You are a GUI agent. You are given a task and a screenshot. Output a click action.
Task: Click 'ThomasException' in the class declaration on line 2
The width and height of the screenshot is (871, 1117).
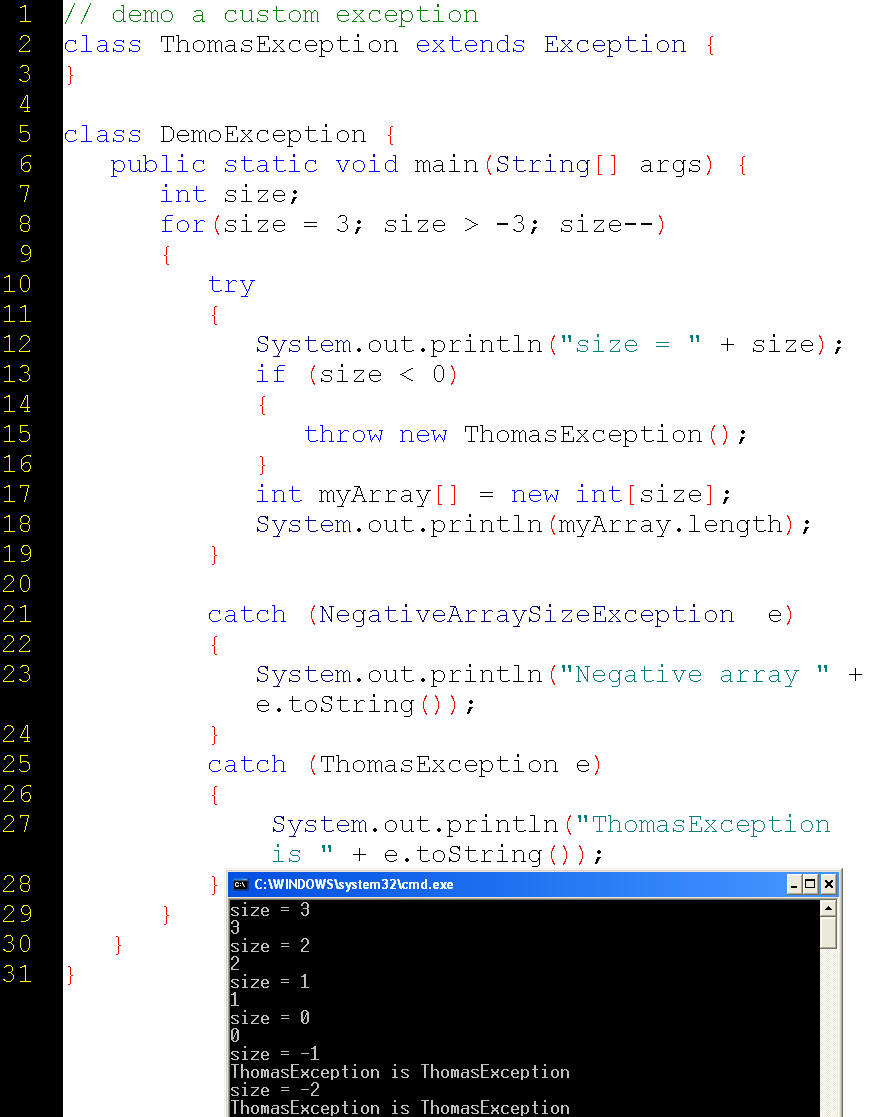[279, 45]
